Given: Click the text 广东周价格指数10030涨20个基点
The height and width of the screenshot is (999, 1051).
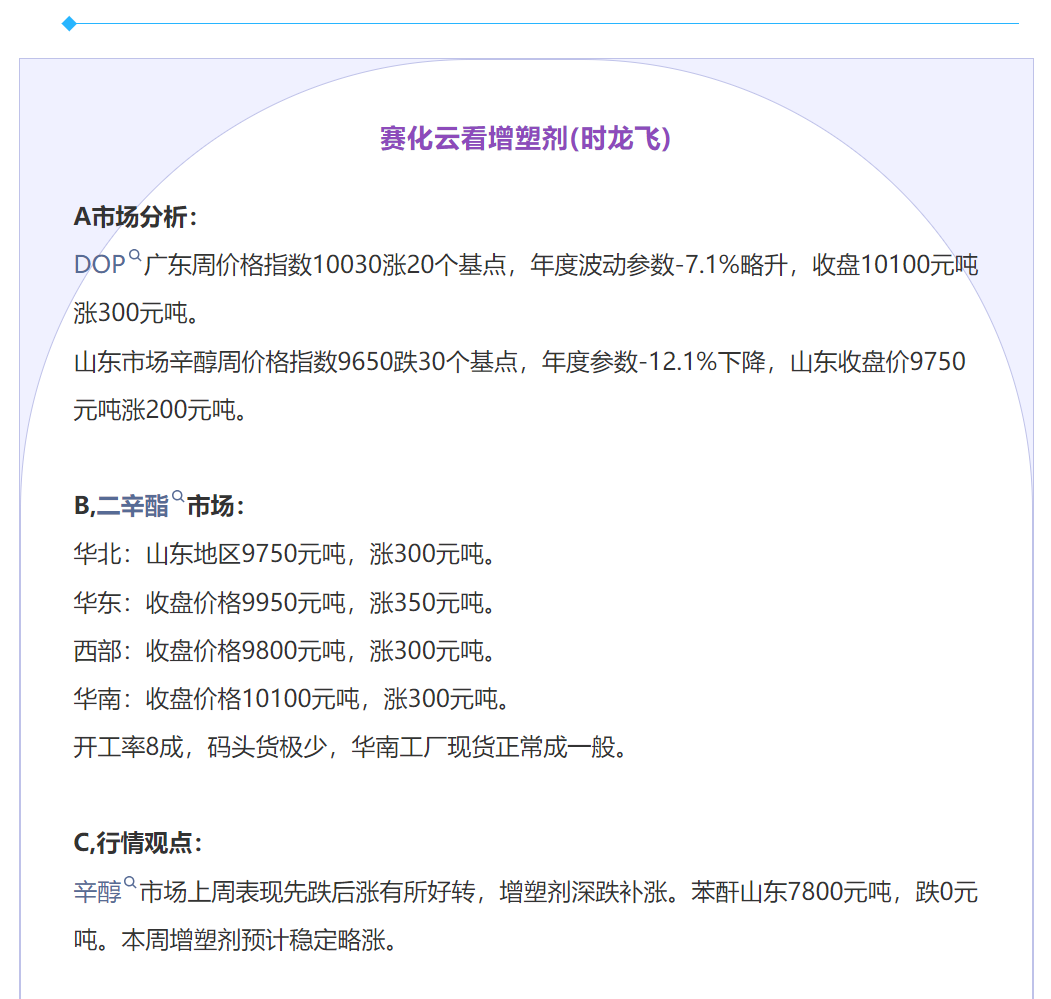Looking at the screenshot, I should [x=325, y=265].
